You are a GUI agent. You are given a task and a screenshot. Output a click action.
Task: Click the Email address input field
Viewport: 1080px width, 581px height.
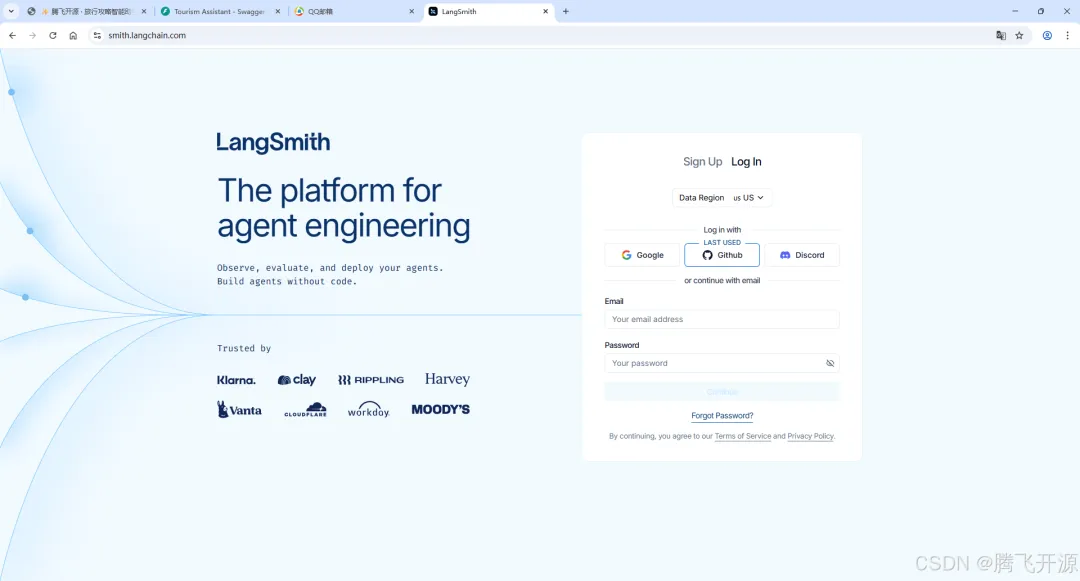[722, 319]
